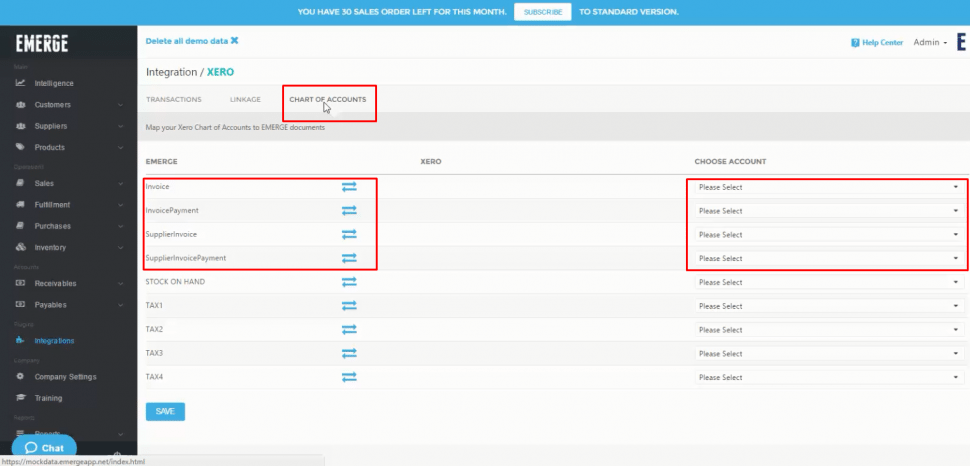The image size is (970, 466).
Task: Click the Customers people icon
Action: pos(20,105)
